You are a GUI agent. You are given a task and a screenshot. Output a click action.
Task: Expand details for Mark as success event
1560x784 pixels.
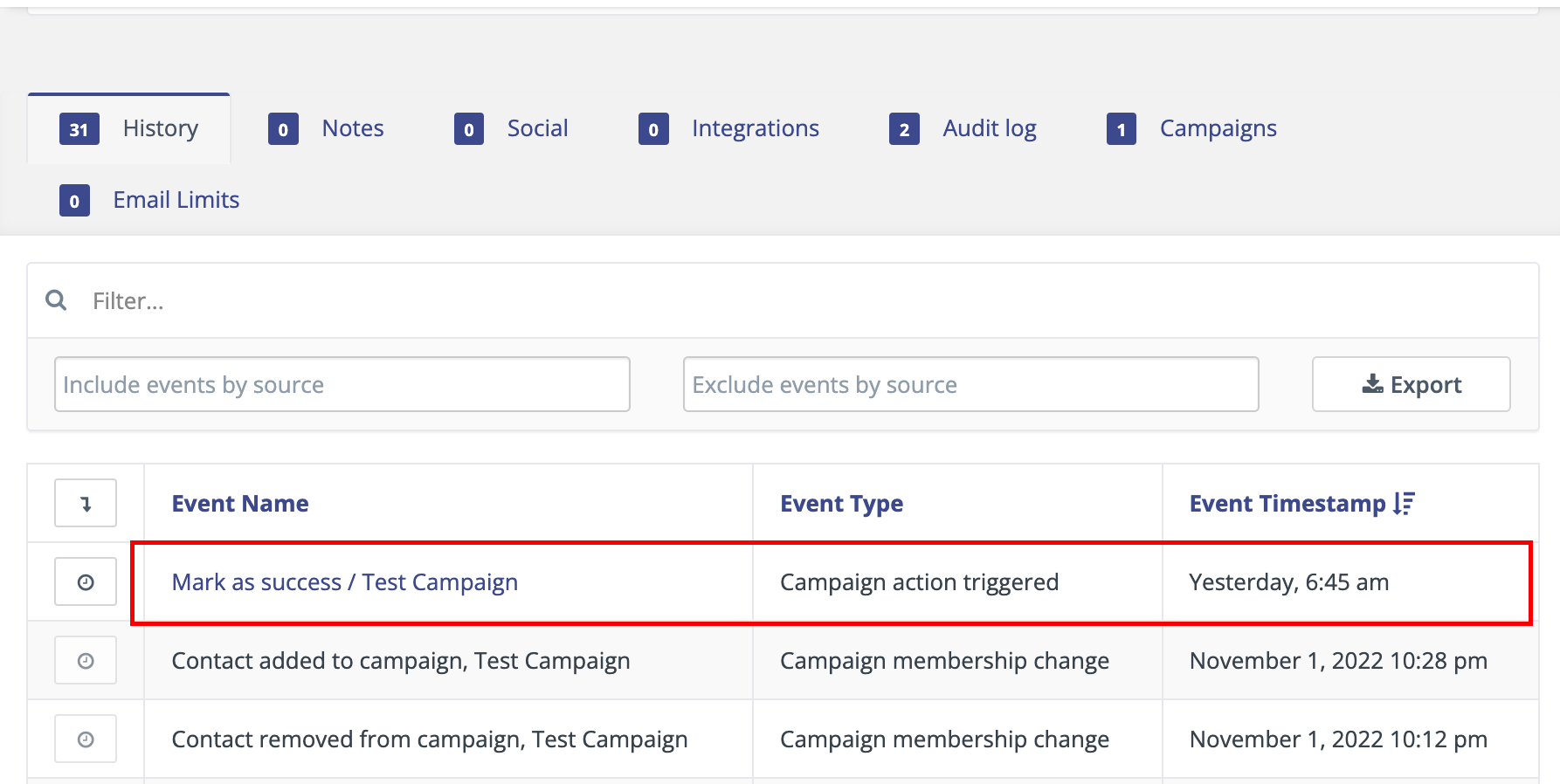point(86,581)
